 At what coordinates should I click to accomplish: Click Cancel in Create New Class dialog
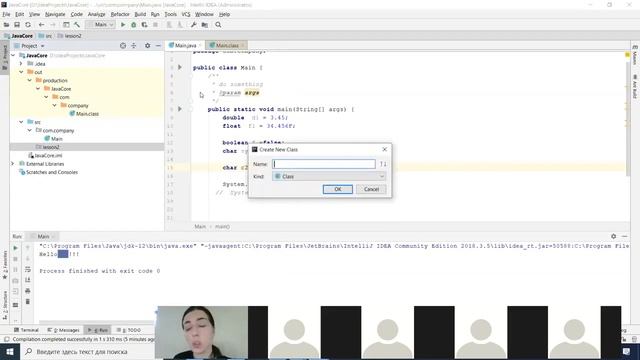371,189
